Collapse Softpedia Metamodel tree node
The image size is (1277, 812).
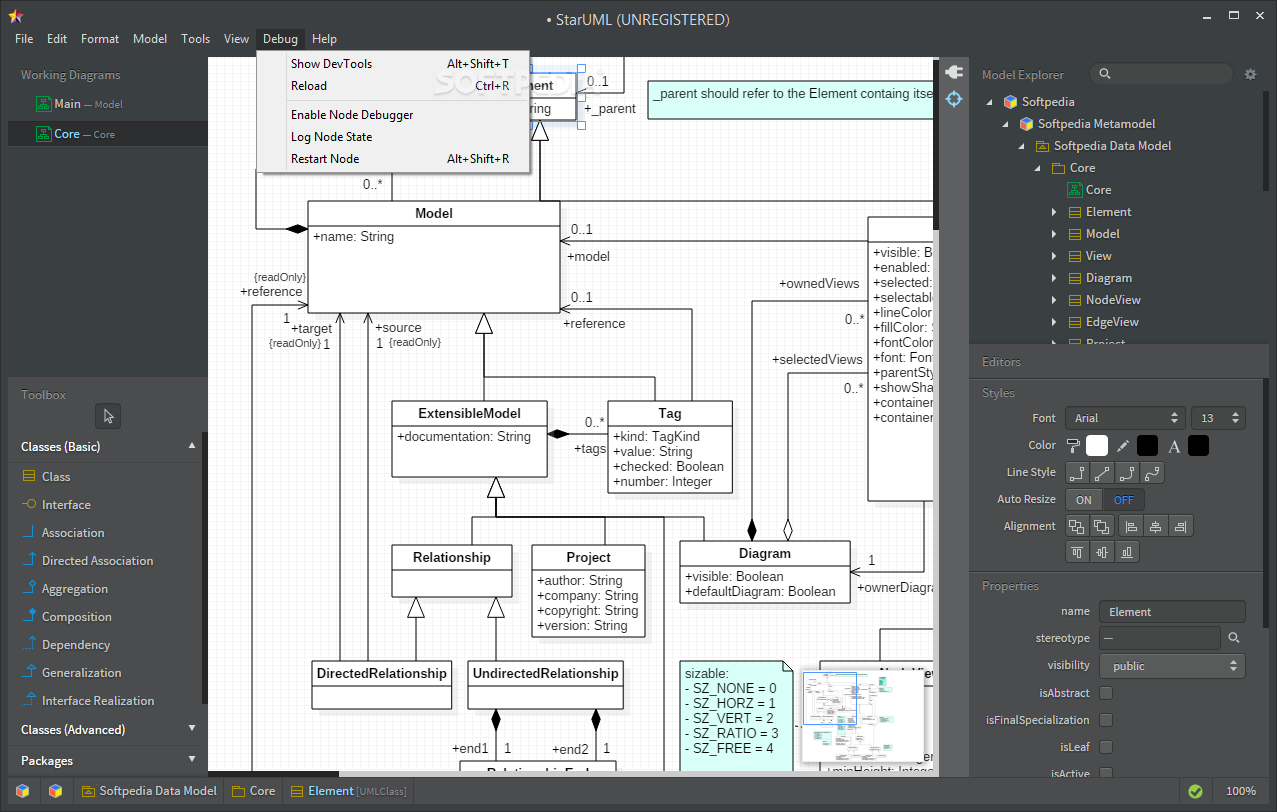[x=1006, y=124]
